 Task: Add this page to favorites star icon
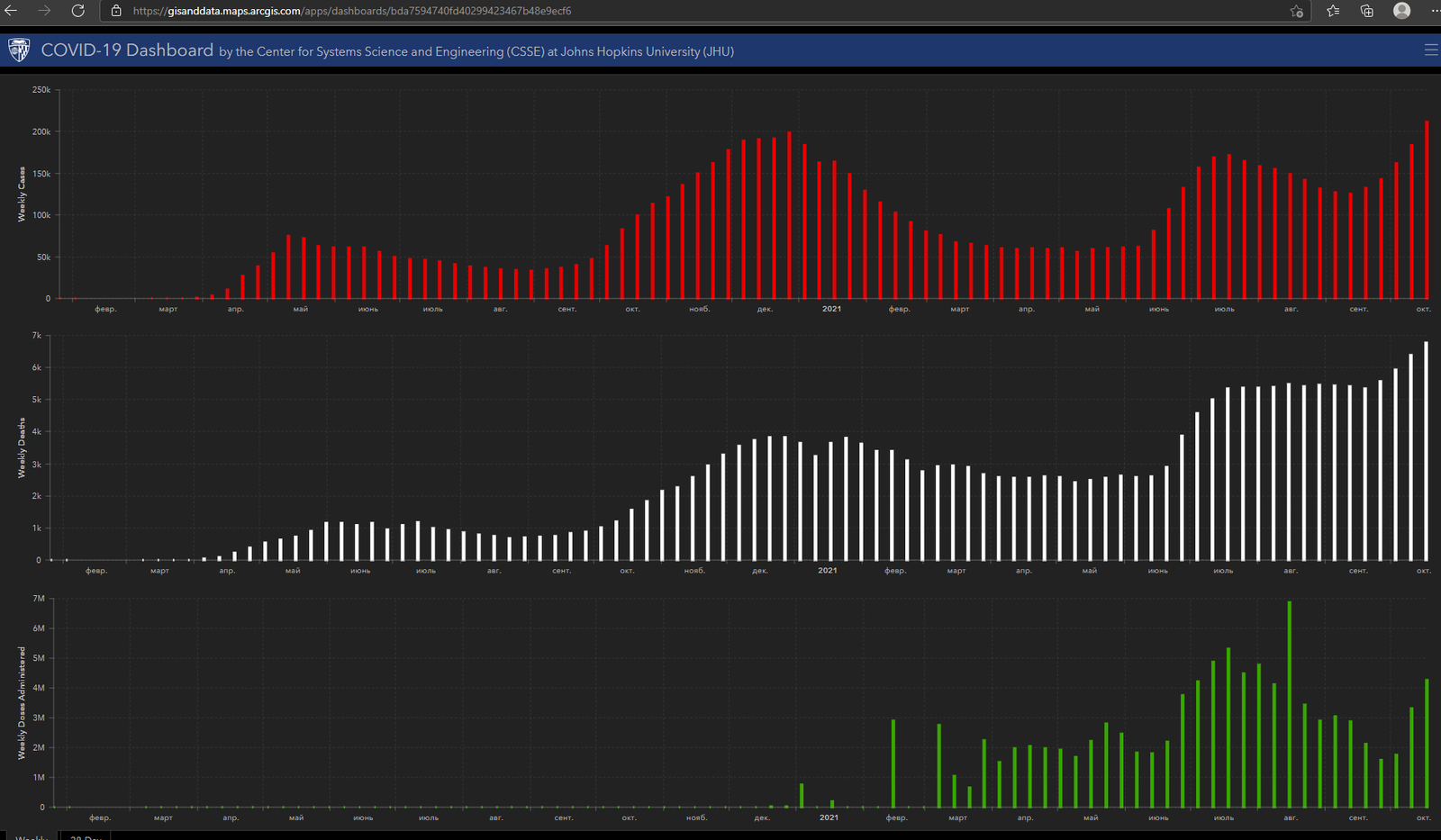click(x=1297, y=11)
